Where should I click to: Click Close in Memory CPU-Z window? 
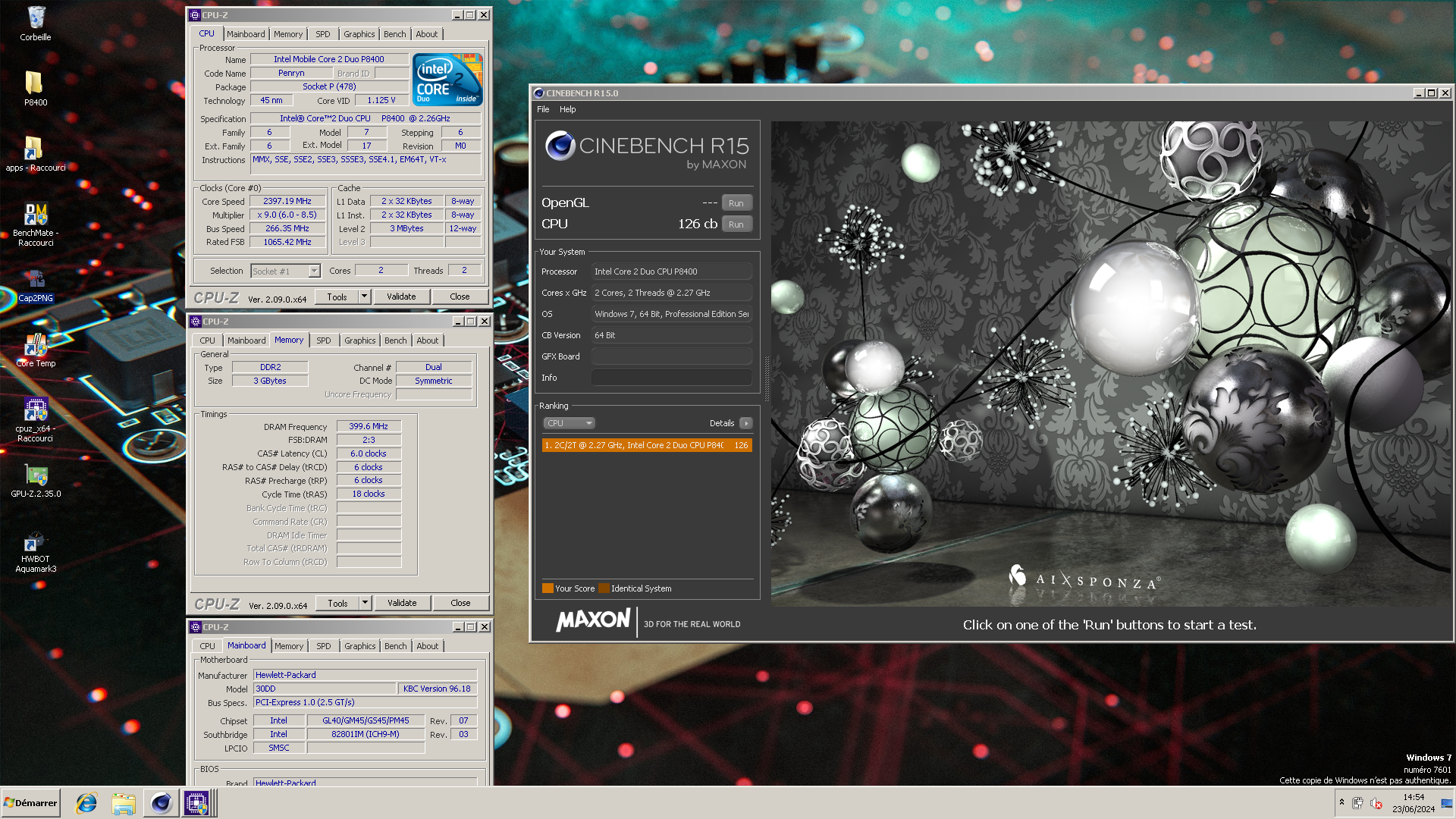click(460, 603)
